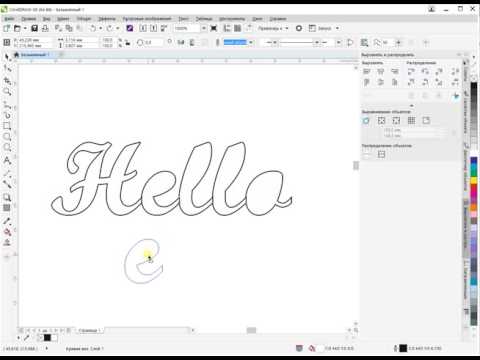This screenshot has width=480, height=360.
Task: Click the Redo arrow icon
Action: [110, 28]
